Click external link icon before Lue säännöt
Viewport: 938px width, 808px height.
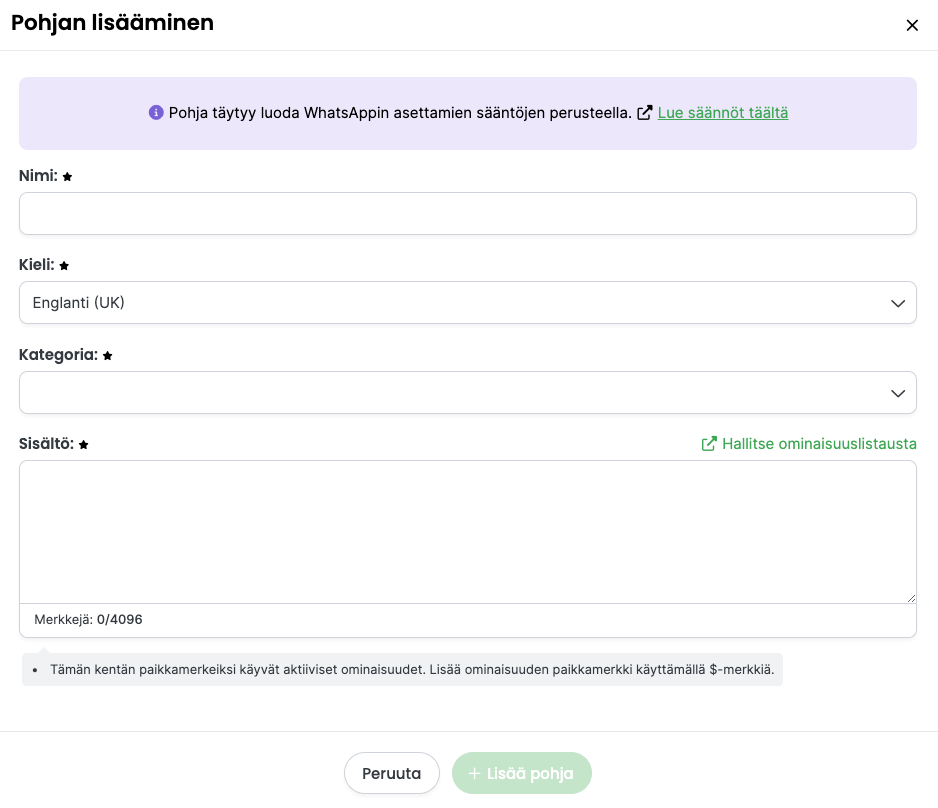coord(644,113)
